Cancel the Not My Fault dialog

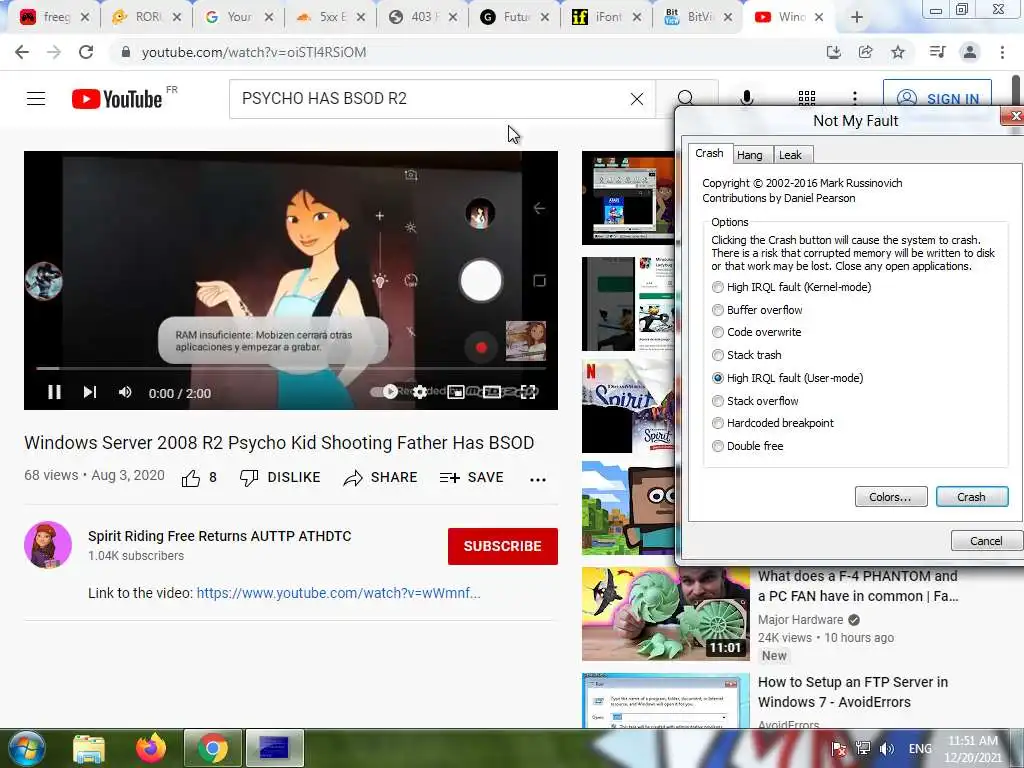click(986, 541)
